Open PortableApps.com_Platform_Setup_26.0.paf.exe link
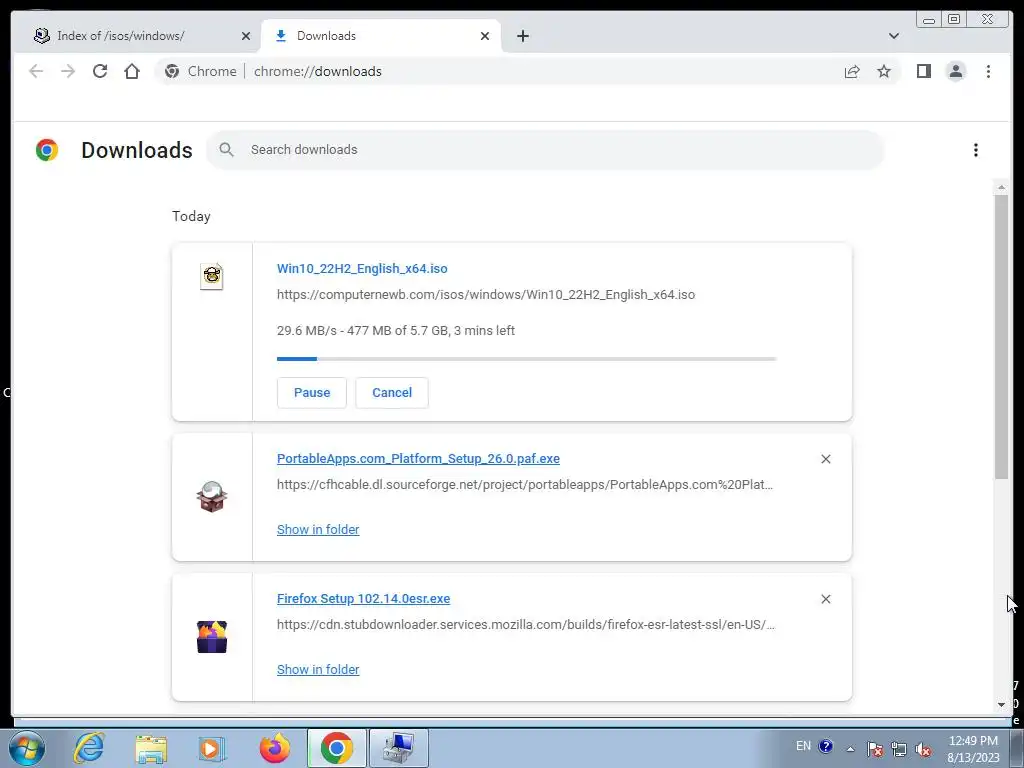The height and width of the screenshot is (768, 1024). [418, 458]
